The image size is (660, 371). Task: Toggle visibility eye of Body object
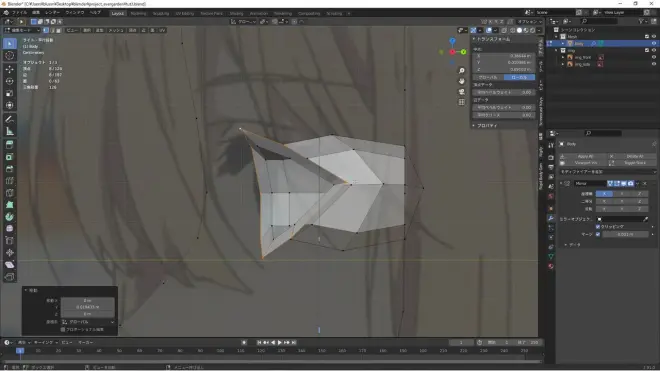click(x=654, y=43)
